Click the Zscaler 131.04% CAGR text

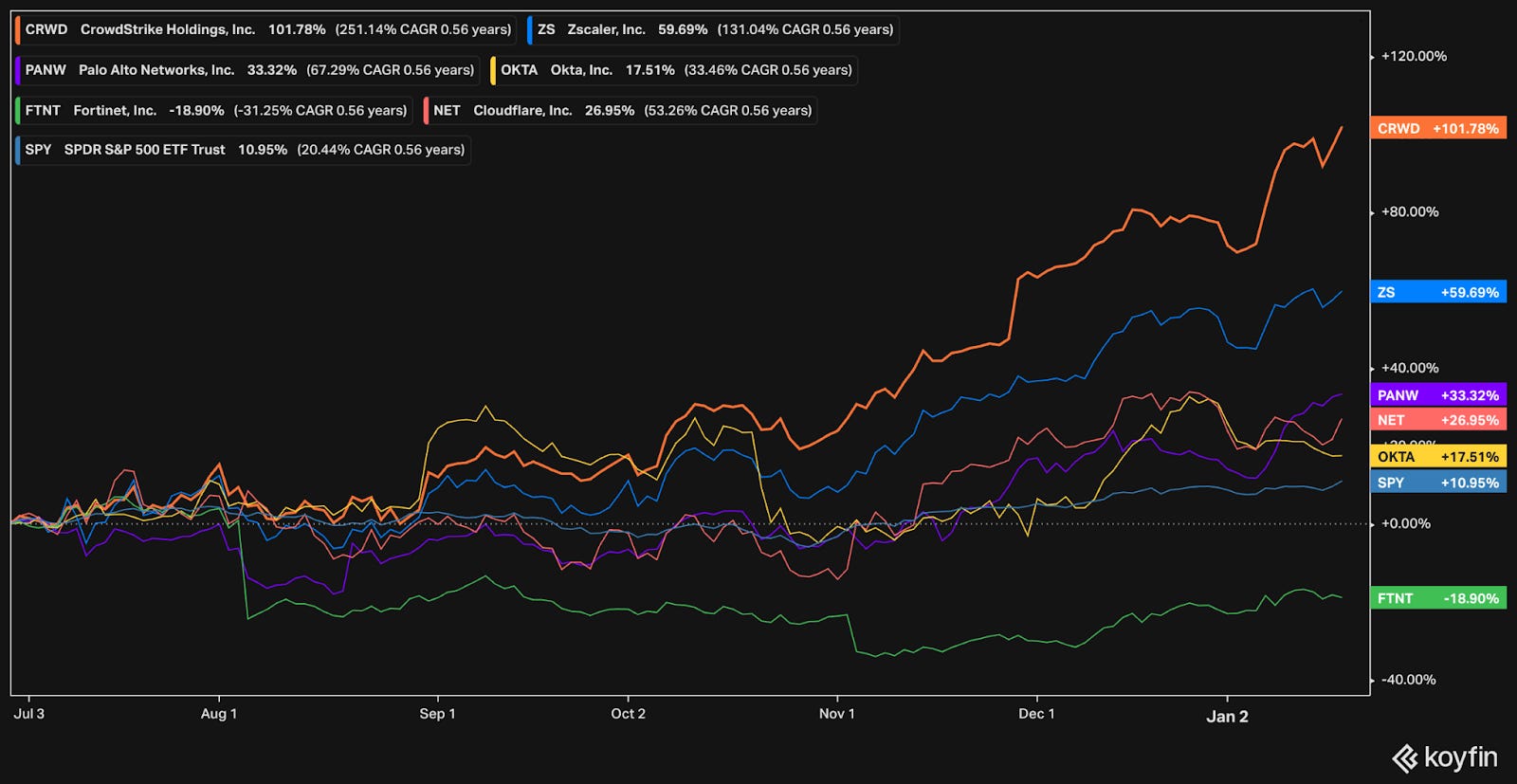805,29
